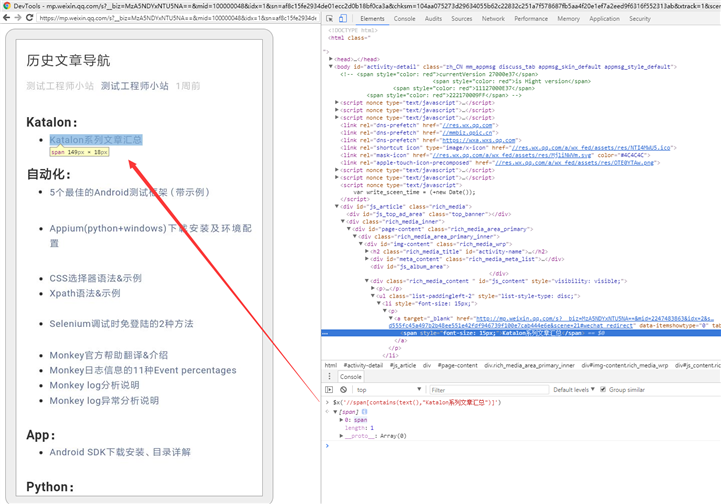
Task: Collapse the ul list-paddingleft-2 node
Action: point(373,296)
